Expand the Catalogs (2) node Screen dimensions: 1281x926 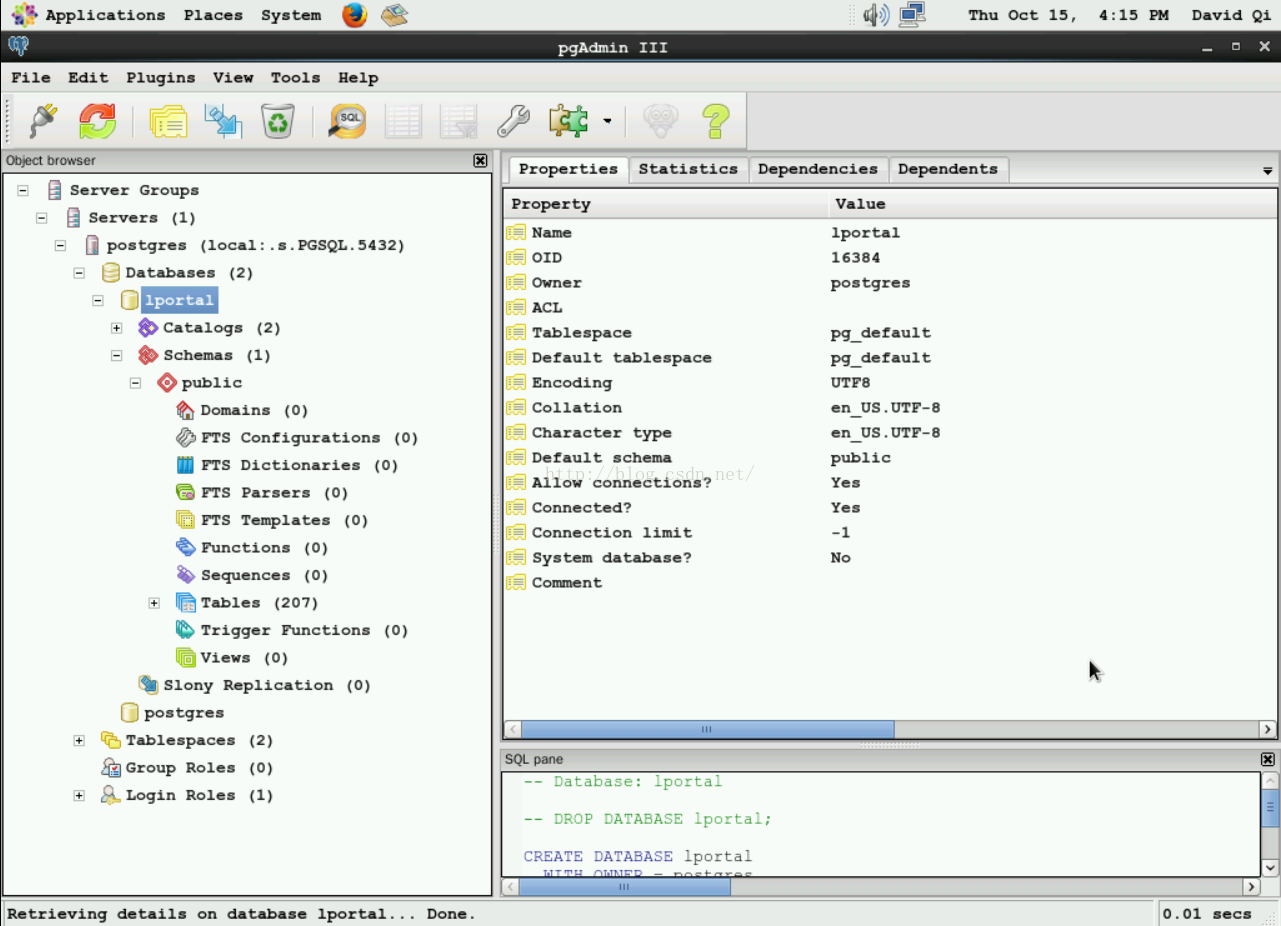[x=116, y=328]
